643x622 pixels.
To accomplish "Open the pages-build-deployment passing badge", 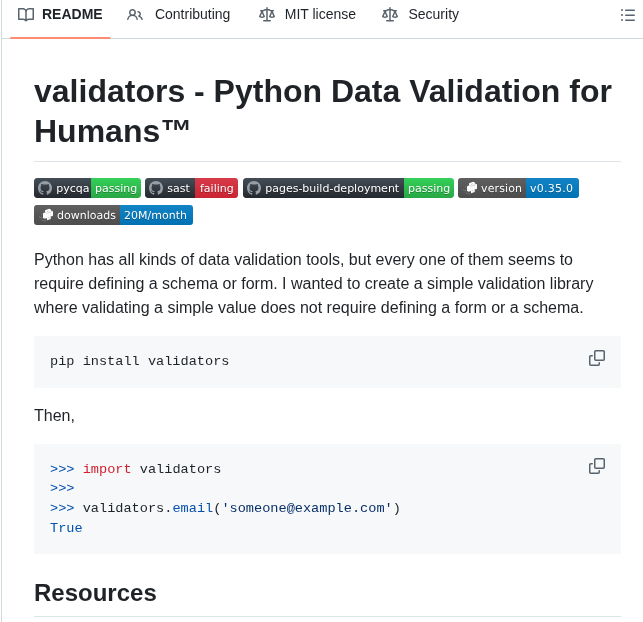I will [349, 188].
